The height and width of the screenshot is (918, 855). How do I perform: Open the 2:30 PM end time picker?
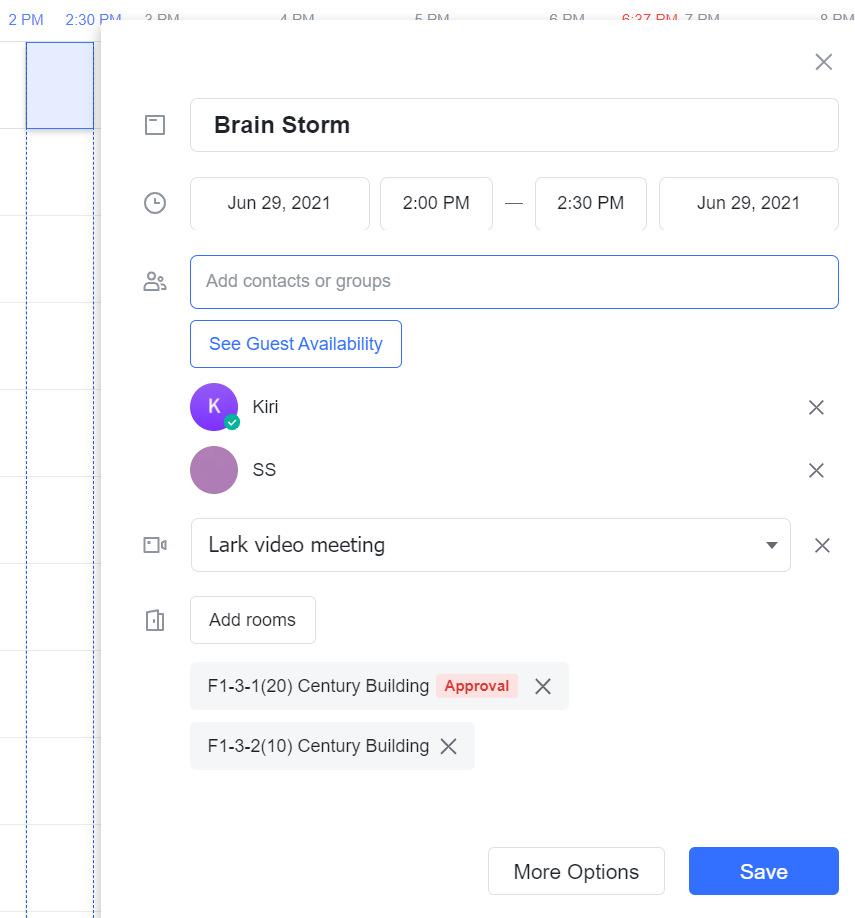coord(590,203)
